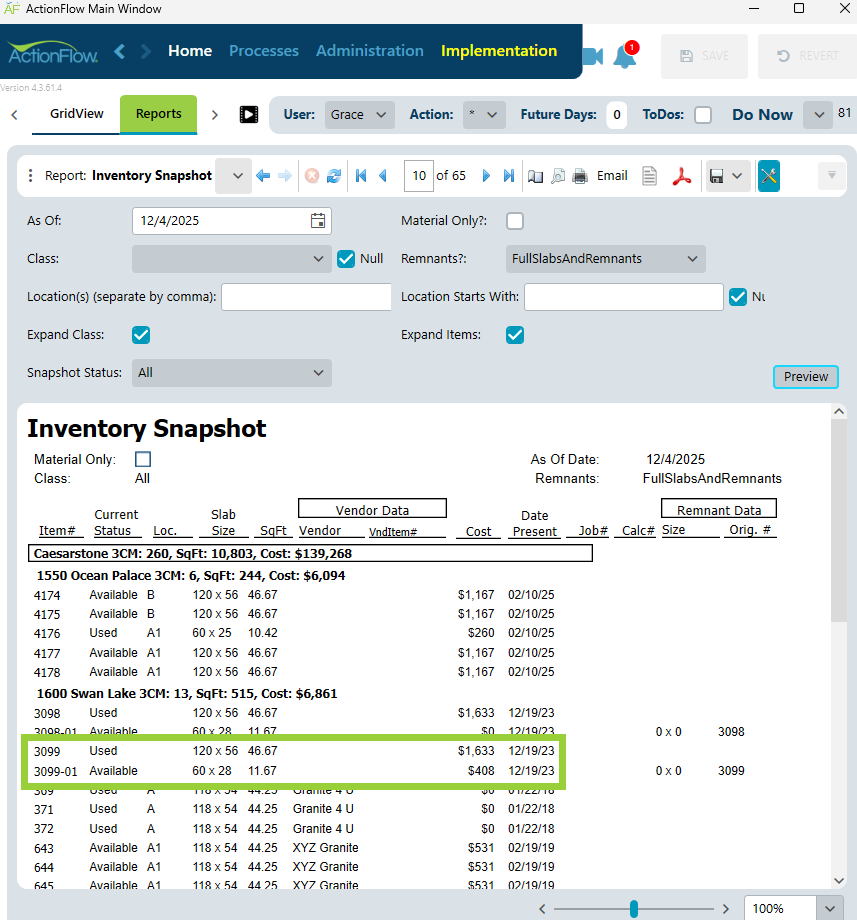Open the Processes menu
Viewport: 857px width, 920px height.
coord(264,51)
